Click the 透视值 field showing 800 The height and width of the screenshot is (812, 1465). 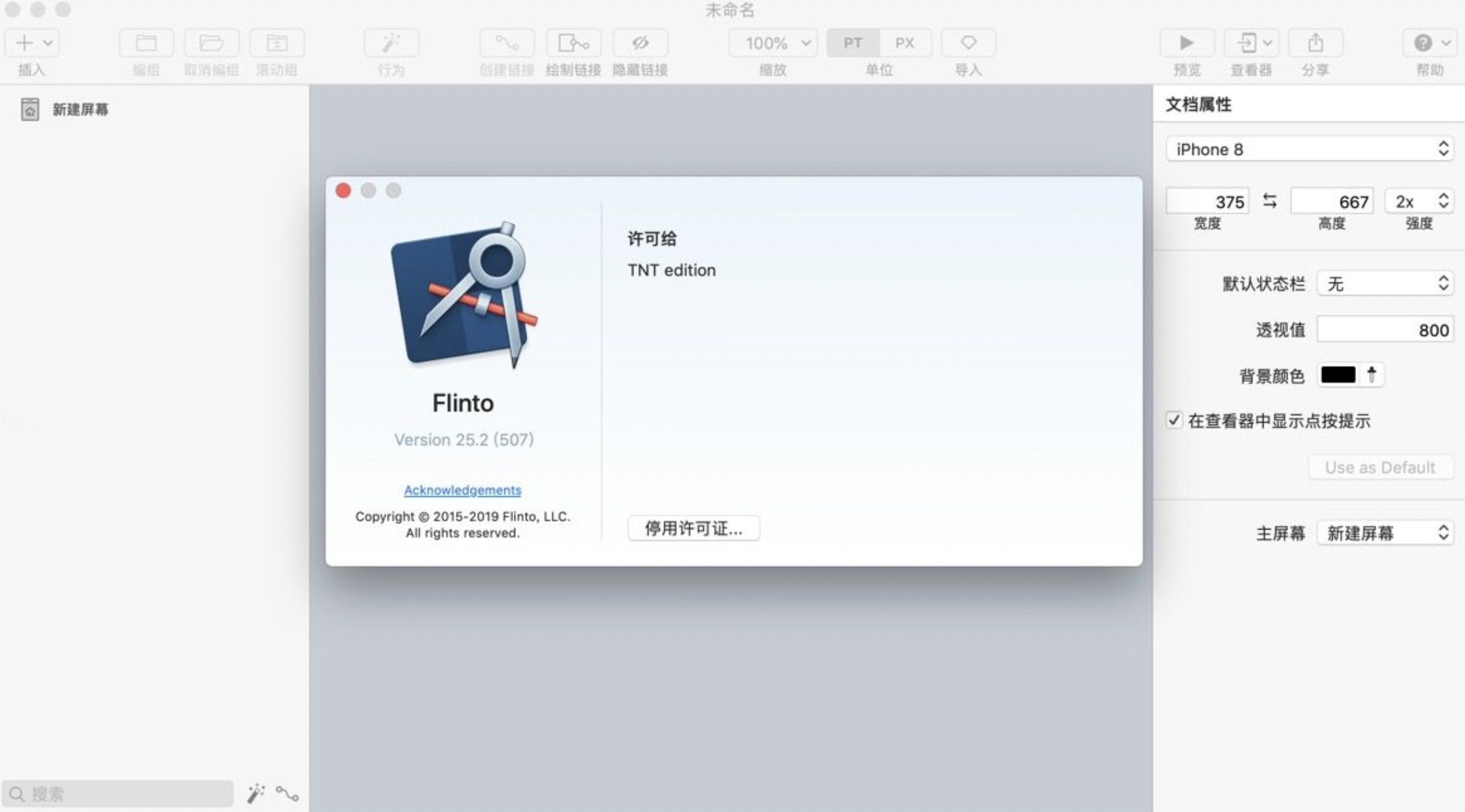1385,330
